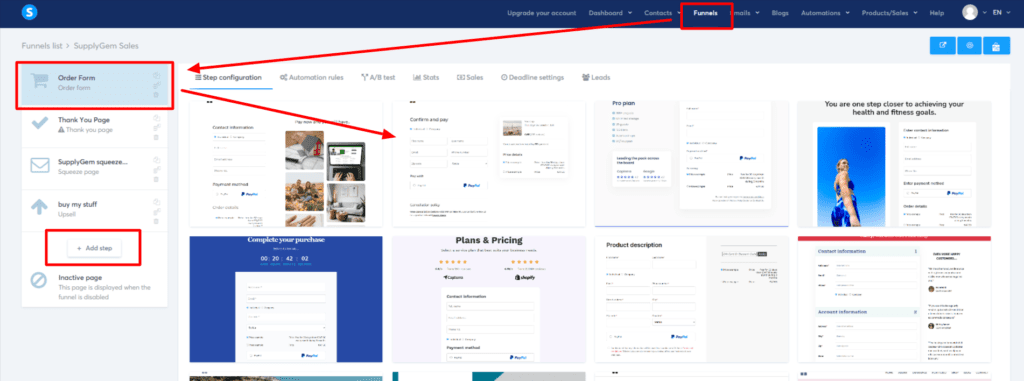1024x381 pixels.
Task: Switch to the Automation rules tab
Action: coord(312,77)
